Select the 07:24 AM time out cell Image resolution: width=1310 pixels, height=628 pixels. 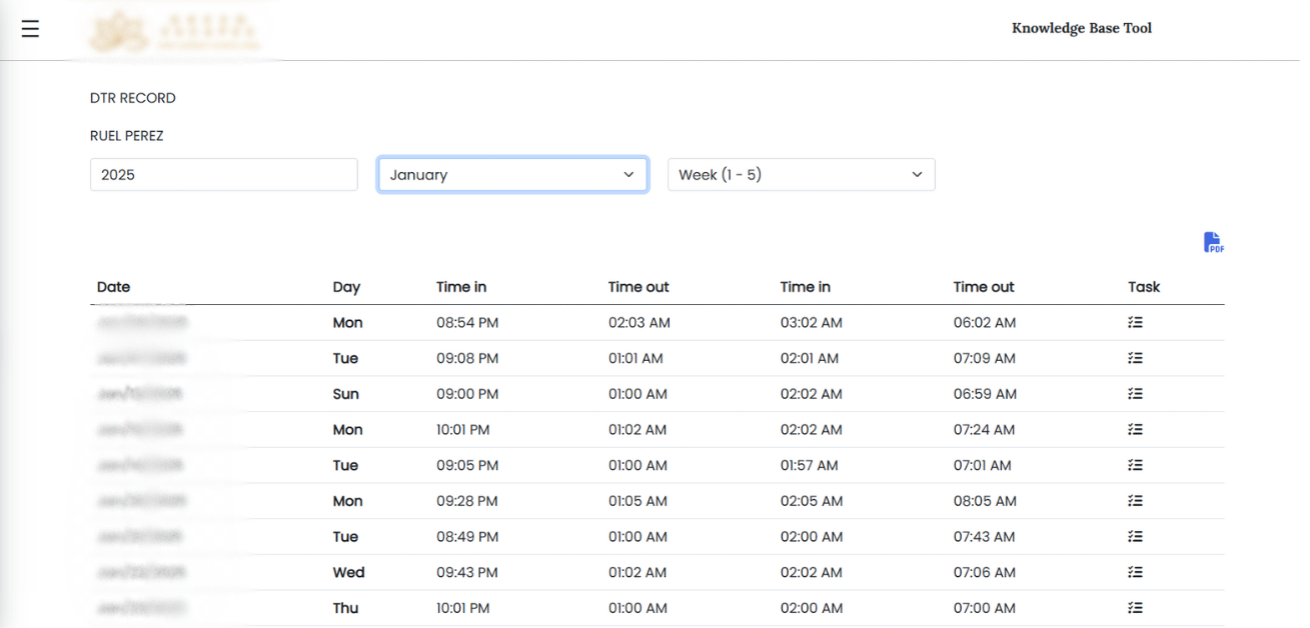(x=983, y=430)
